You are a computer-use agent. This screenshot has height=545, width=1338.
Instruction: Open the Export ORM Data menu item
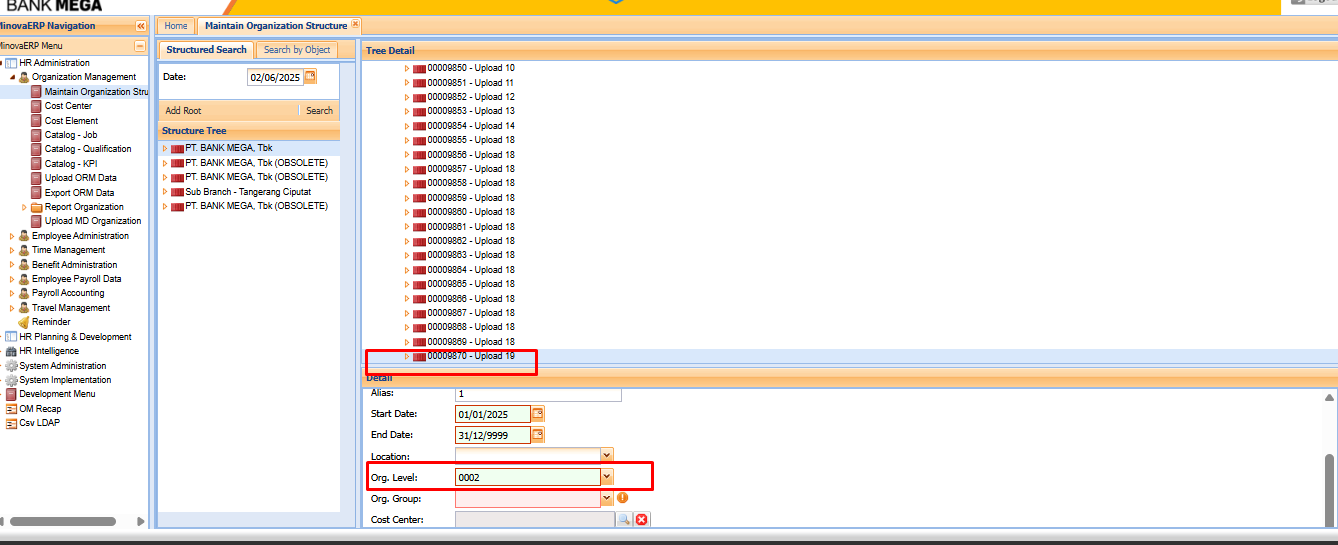pos(79,192)
